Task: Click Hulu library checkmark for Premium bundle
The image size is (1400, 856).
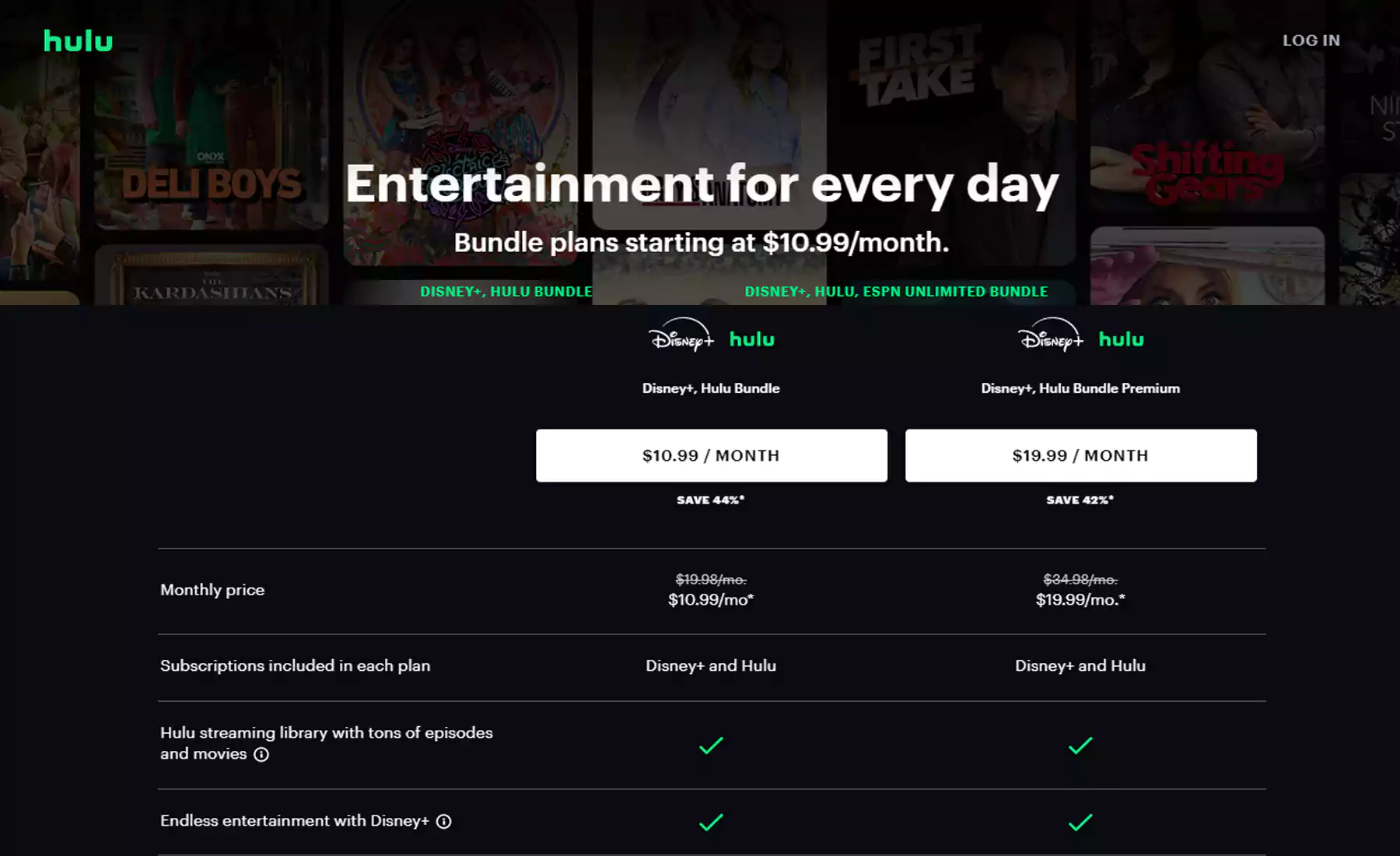Action: [x=1080, y=745]
